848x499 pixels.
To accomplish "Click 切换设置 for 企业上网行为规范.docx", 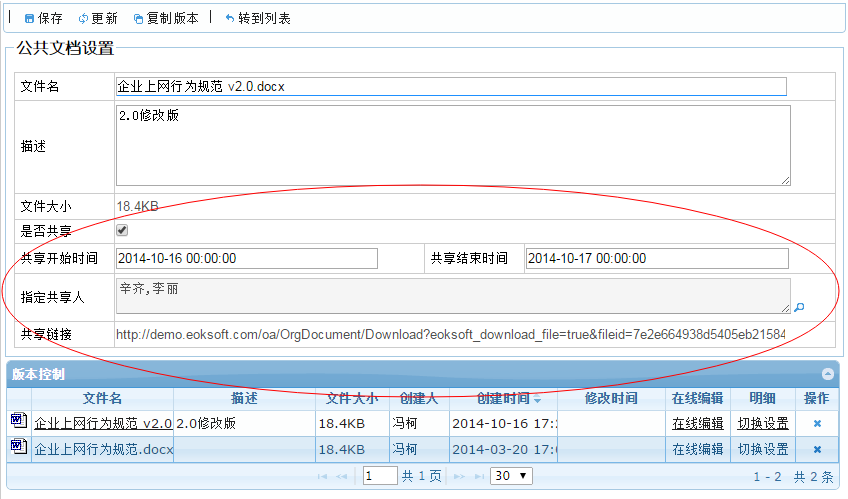I will [x=763, y=450].
